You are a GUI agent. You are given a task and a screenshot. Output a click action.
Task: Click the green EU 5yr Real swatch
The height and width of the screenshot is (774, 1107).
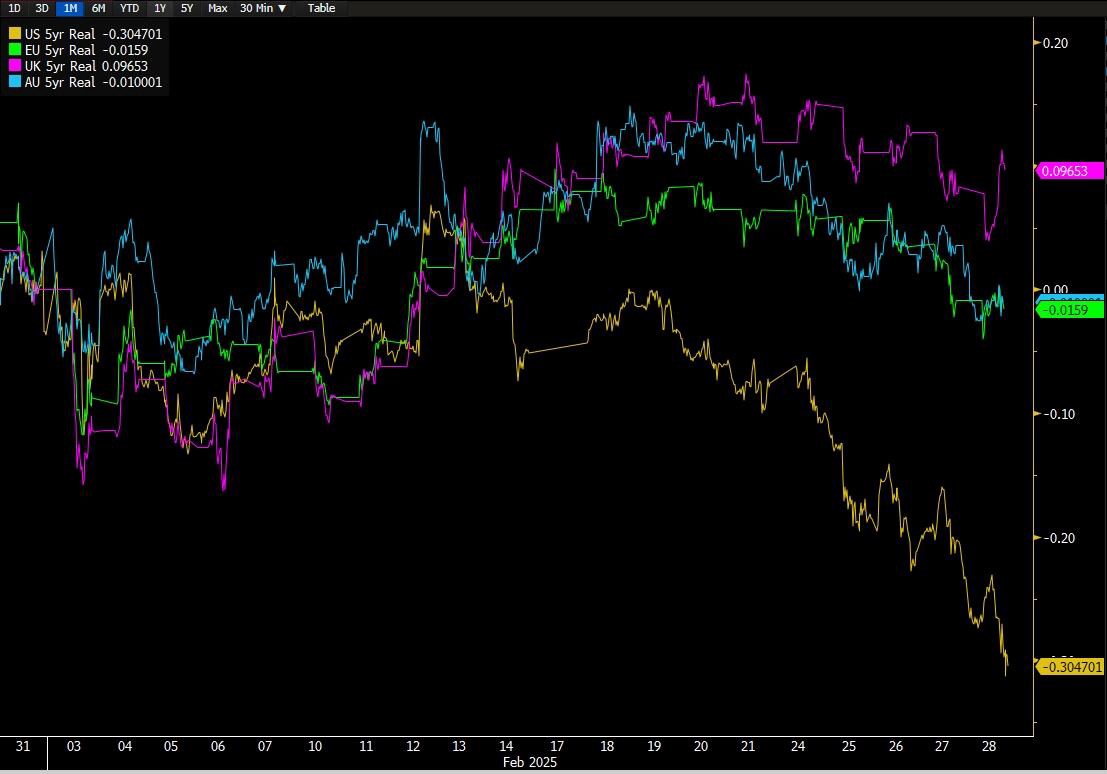15,50
